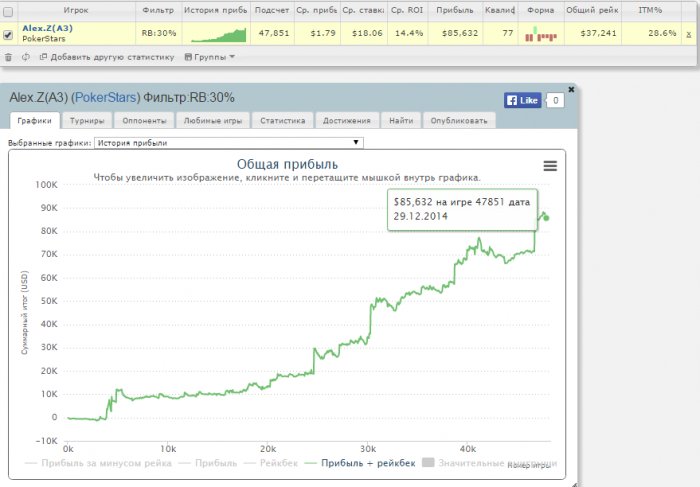
Task: Click the refresh icon below the table
Action: (25, 57)
